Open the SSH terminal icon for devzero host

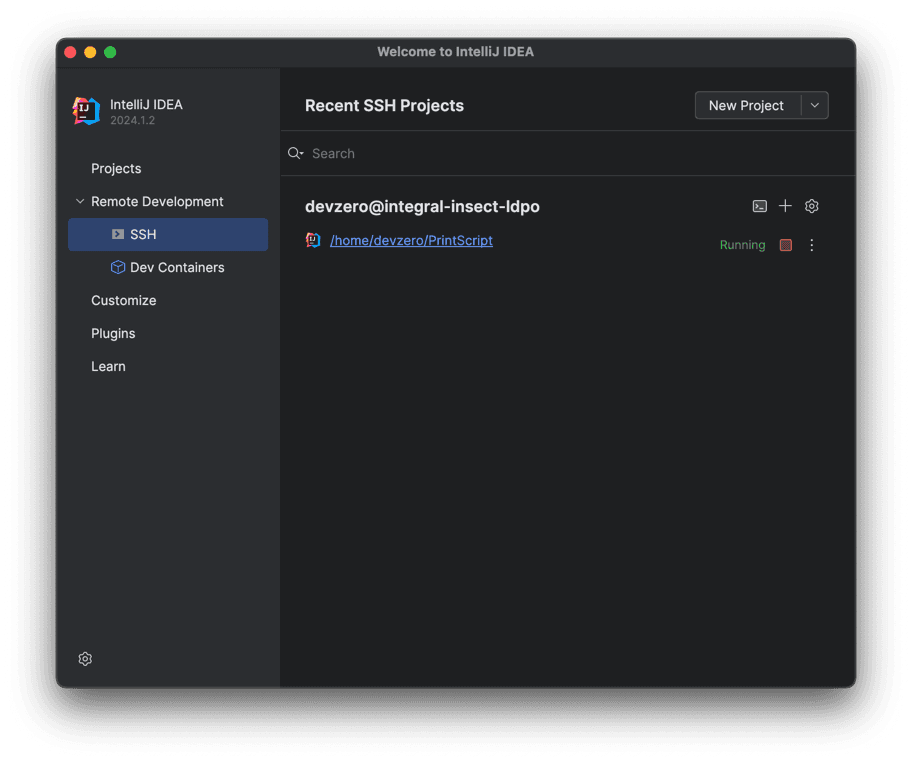(759, 206)
